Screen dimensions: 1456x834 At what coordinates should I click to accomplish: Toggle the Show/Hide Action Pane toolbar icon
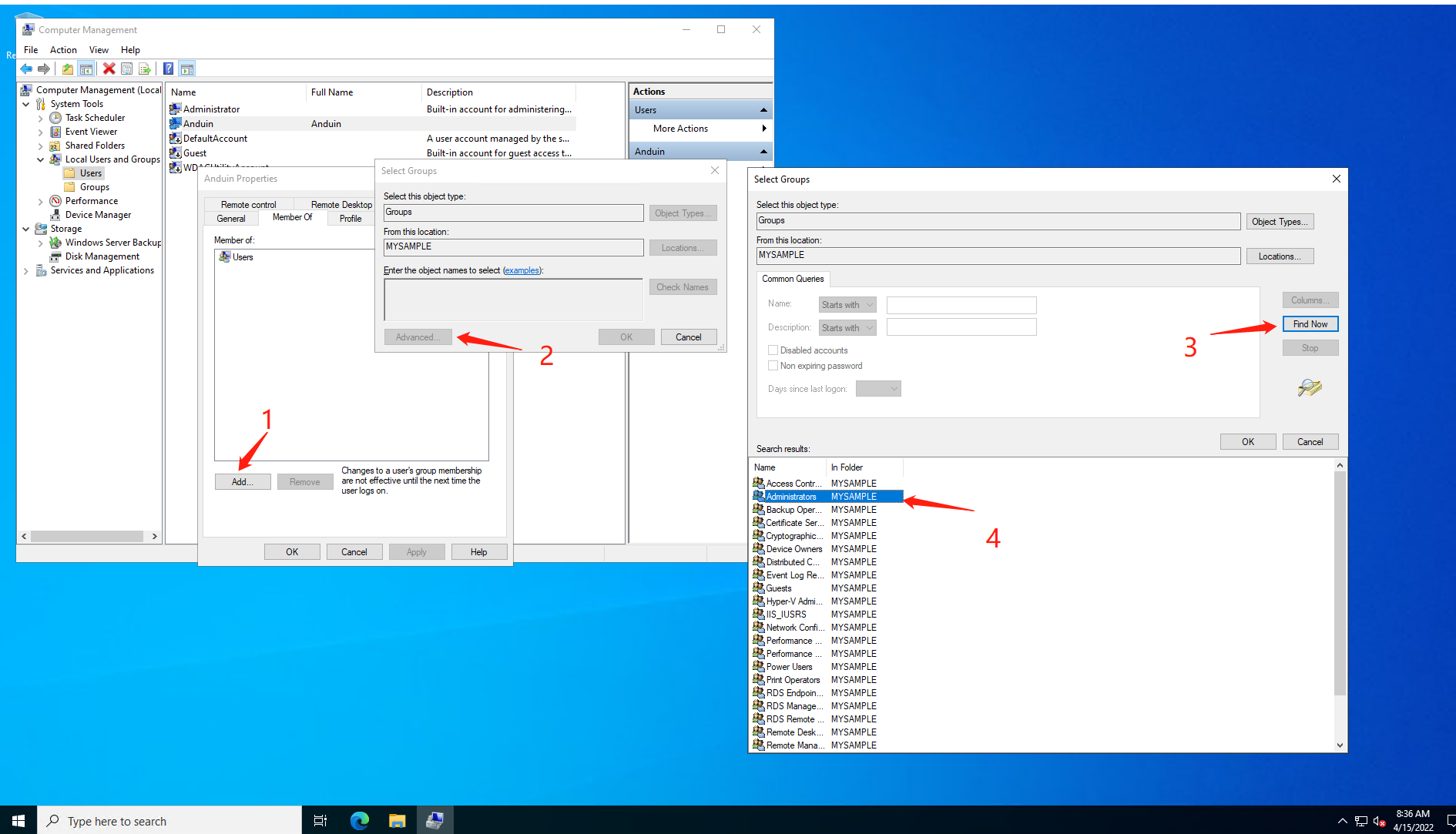pos(187,69)
